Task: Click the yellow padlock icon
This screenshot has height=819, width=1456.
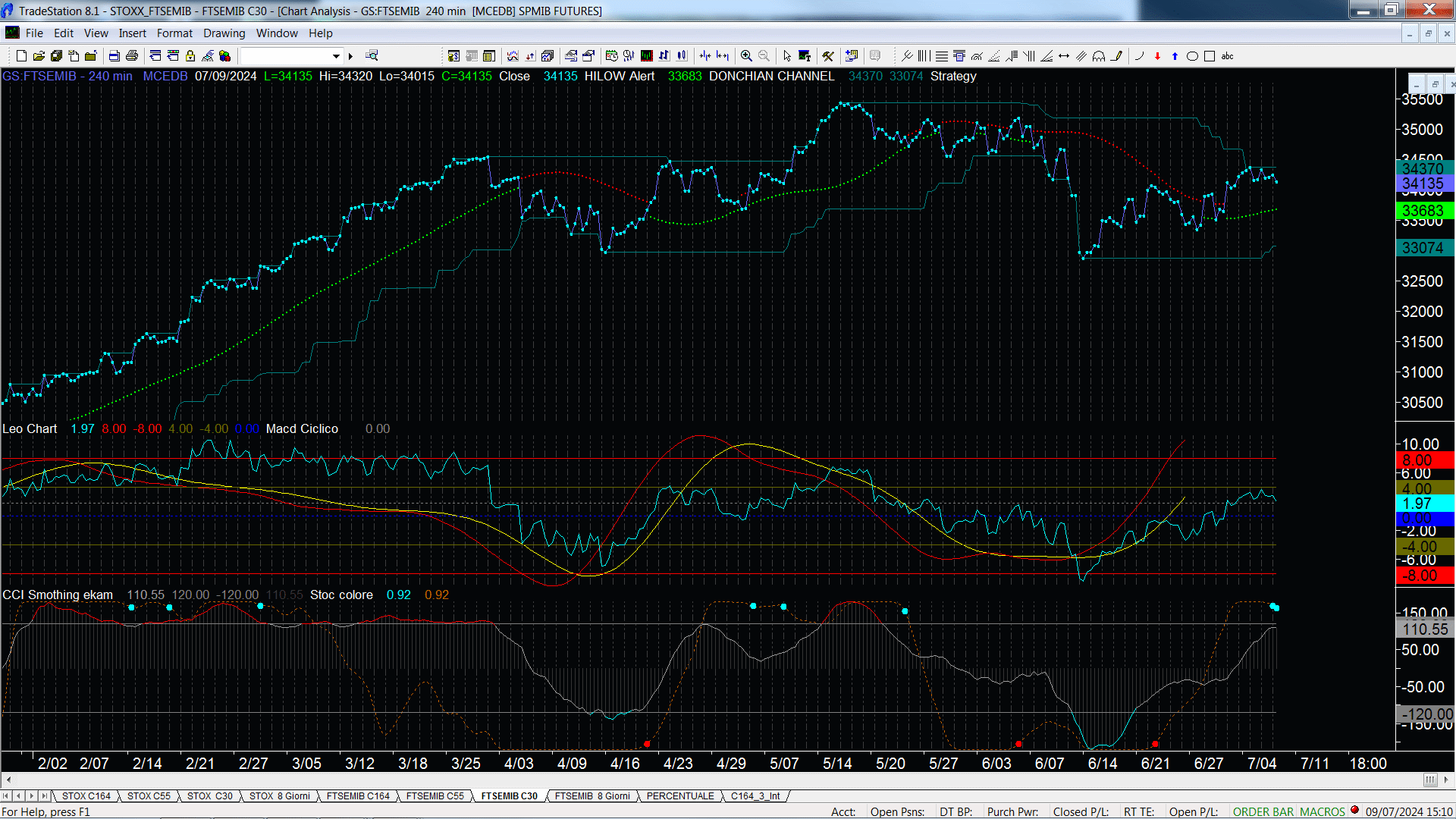Action: pyautogui.click(x=190, y=56)
